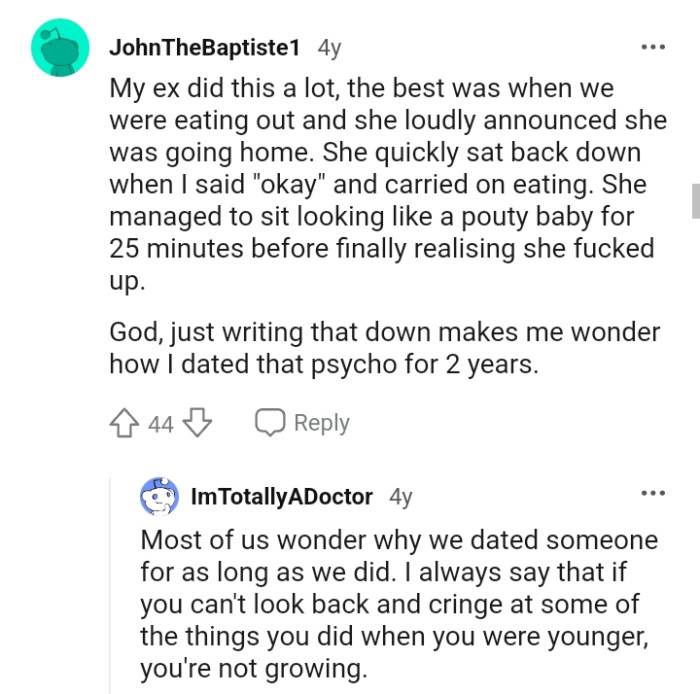Open ImTotallyADoctor's avatar profile picture
700x694 pixels.
159,496
